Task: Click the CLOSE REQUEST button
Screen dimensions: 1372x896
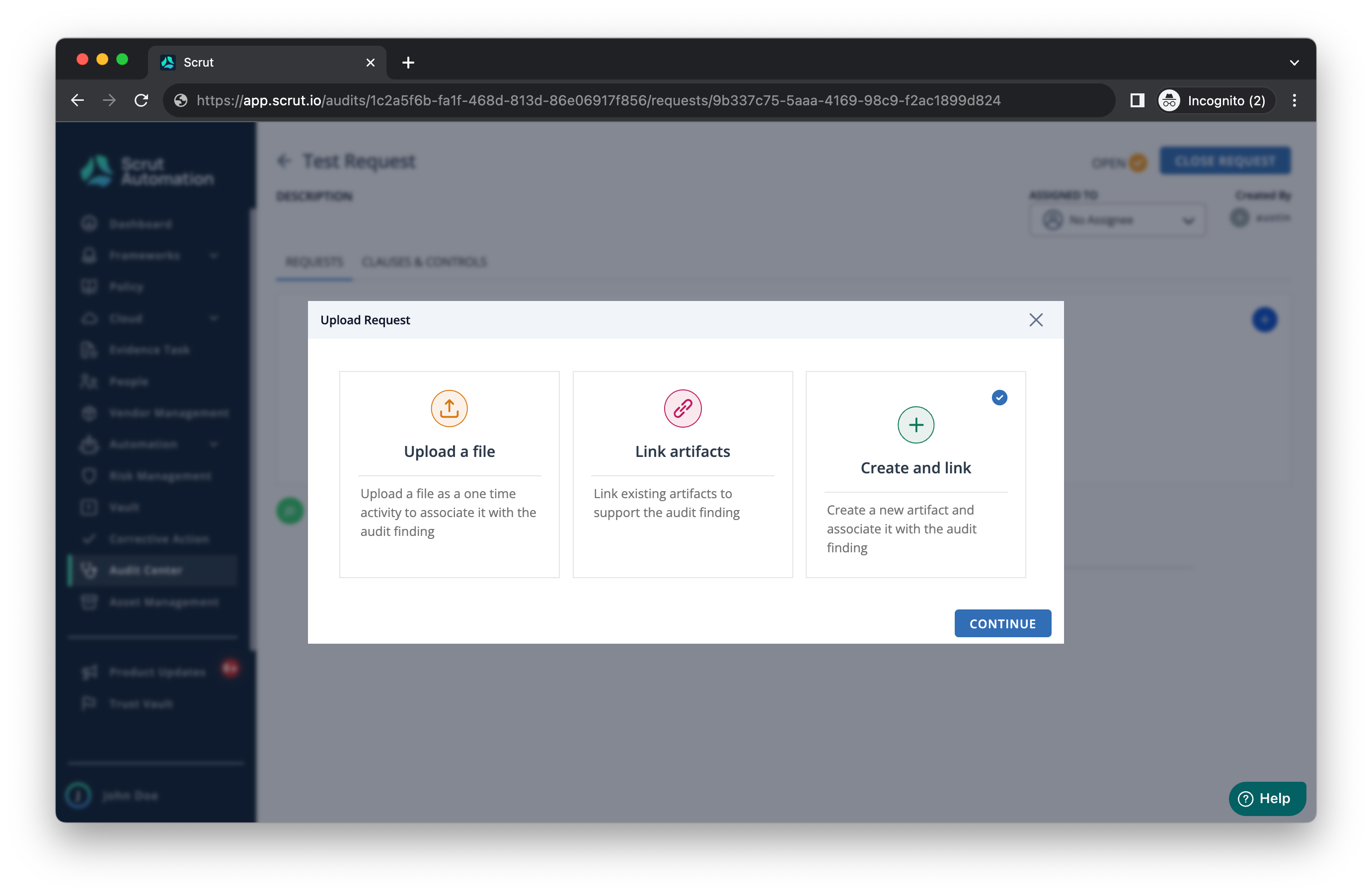Action: pyautogui.click(x=1224, y=161)
